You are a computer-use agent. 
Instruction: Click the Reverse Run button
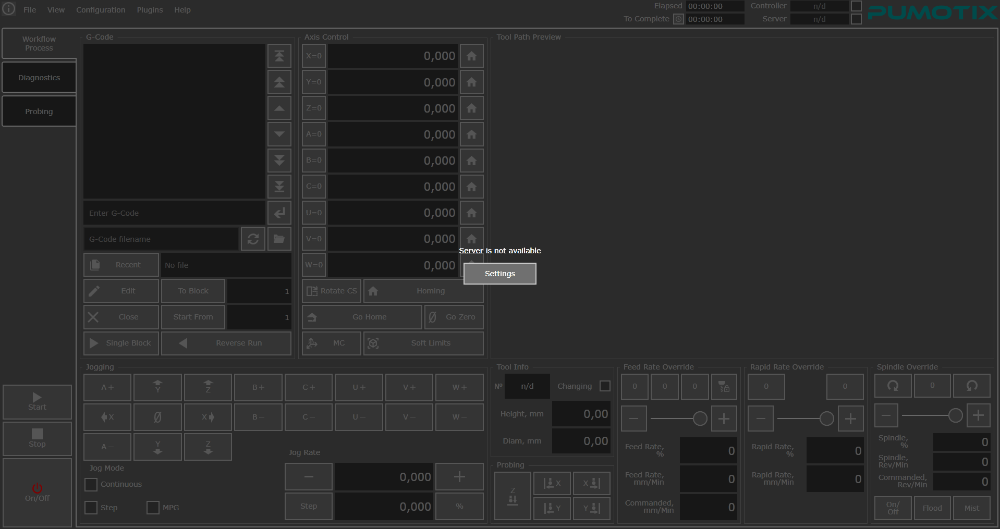pyautogui.click(x=226, y=343)
